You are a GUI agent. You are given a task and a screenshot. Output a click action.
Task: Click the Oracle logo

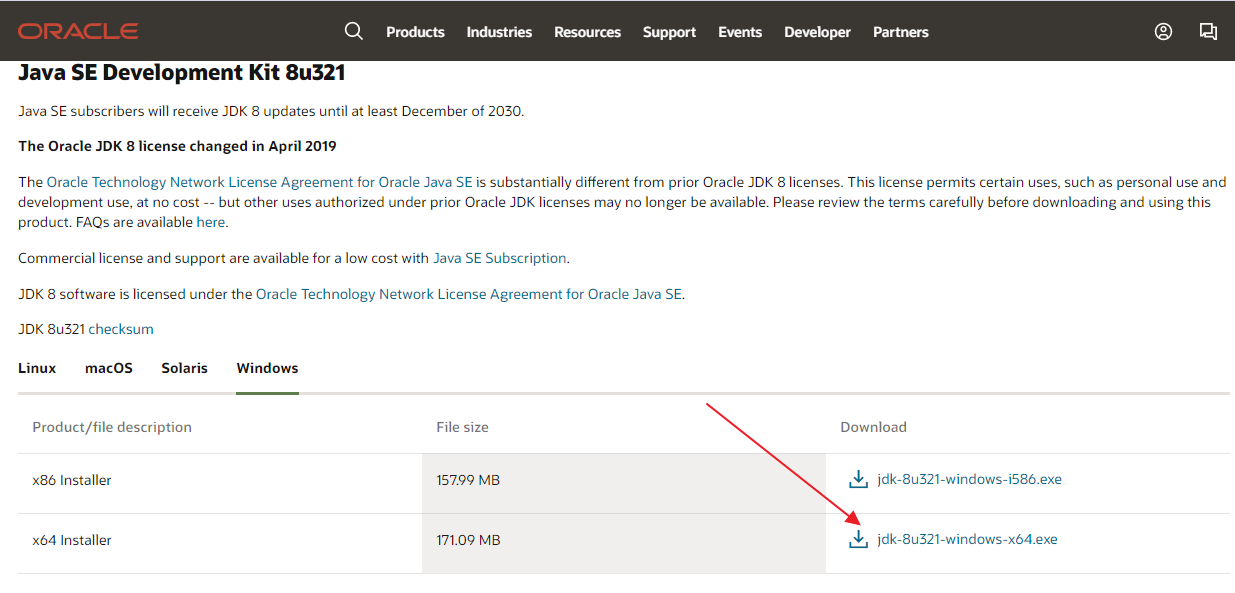pos(78,31)
